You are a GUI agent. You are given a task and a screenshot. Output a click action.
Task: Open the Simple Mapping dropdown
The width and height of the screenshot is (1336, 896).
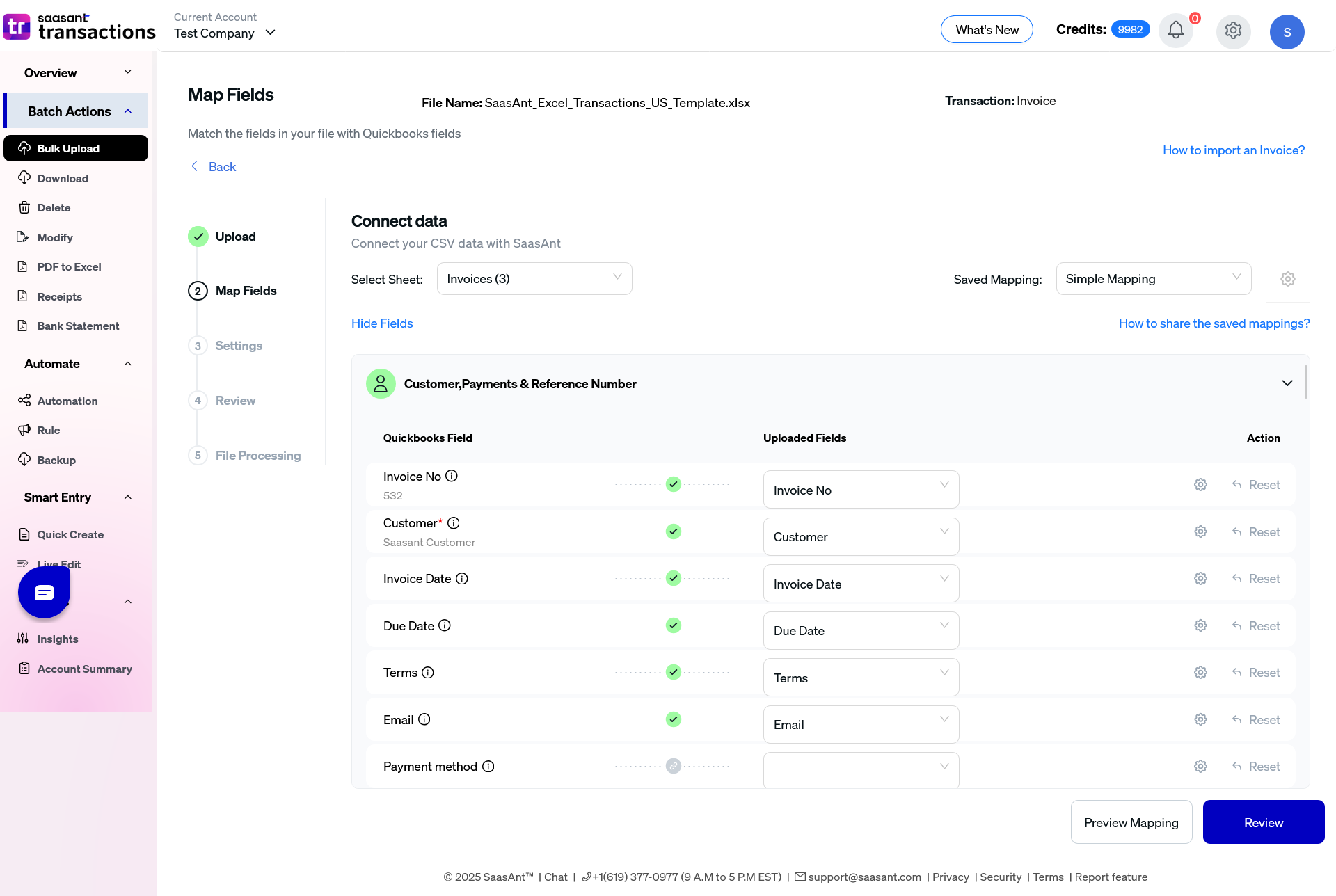pyautogui.click(x=1153, y=279)
